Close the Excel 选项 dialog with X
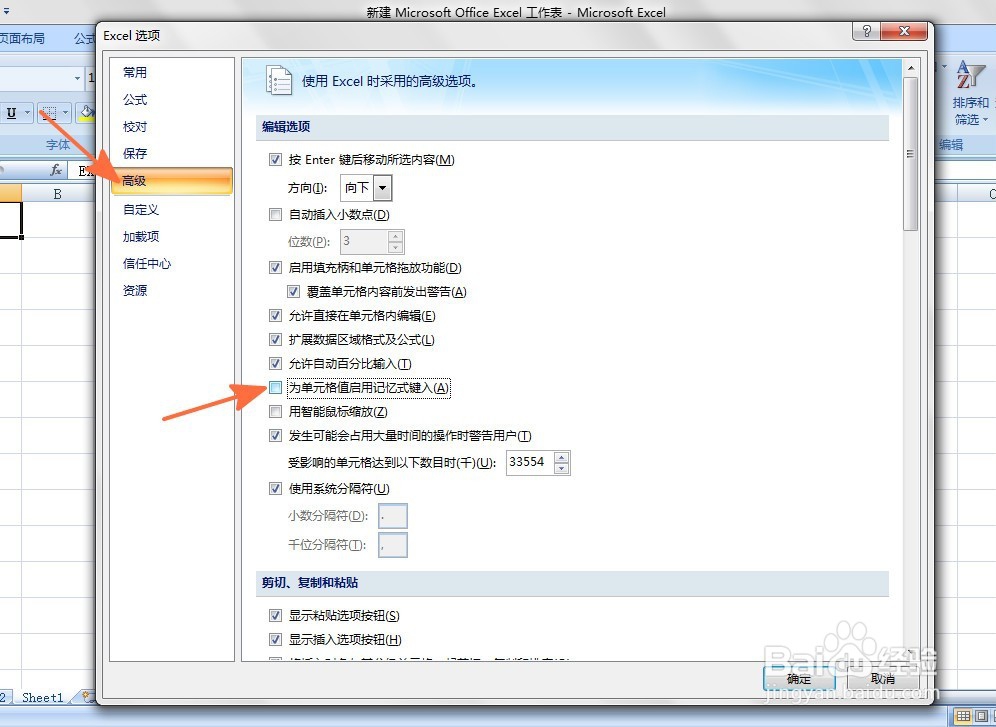The image size is (996, 727). [x=905, y=32]
